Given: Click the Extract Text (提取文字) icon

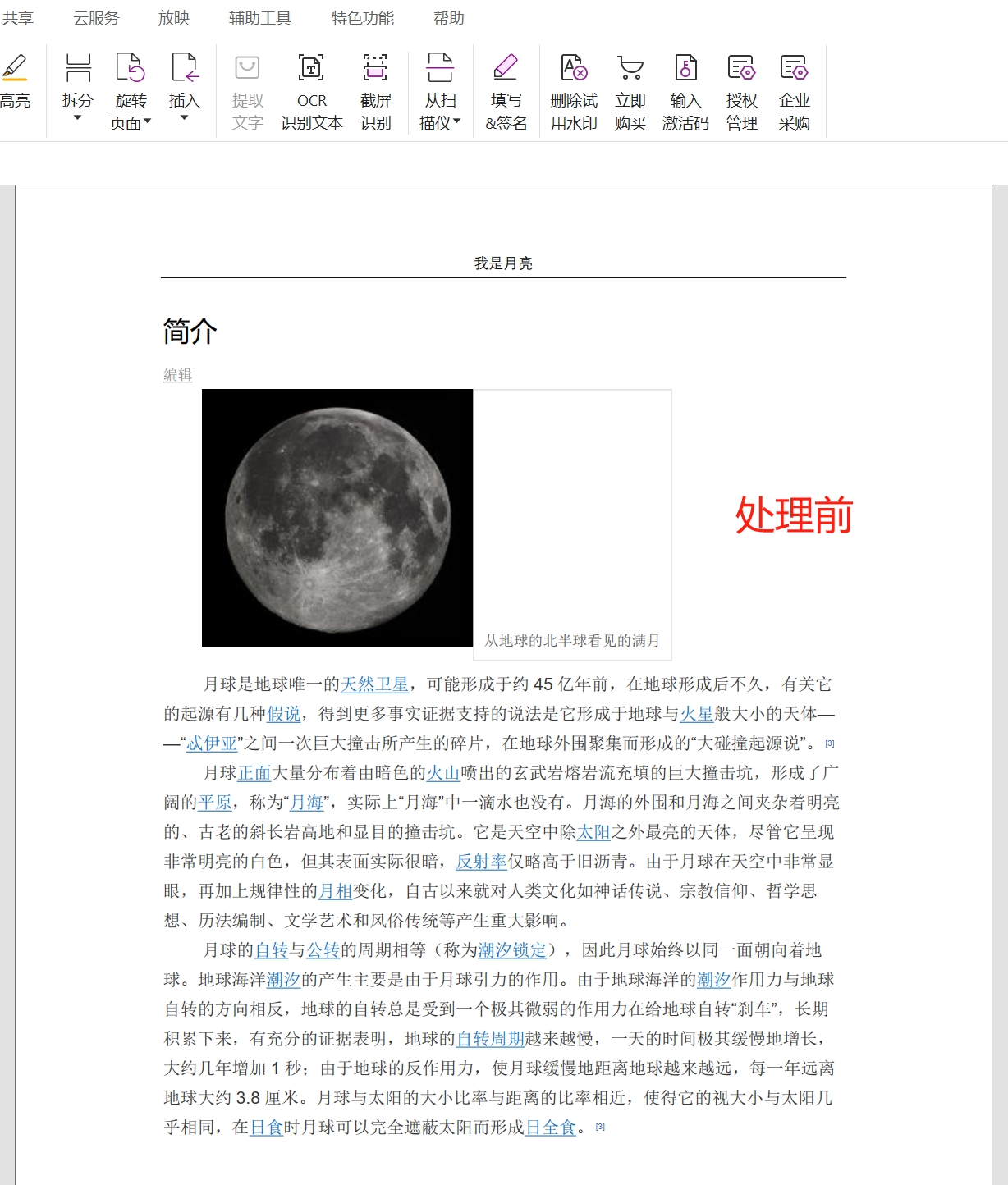Looking at the screenshot, I should [x=247, y=67].
